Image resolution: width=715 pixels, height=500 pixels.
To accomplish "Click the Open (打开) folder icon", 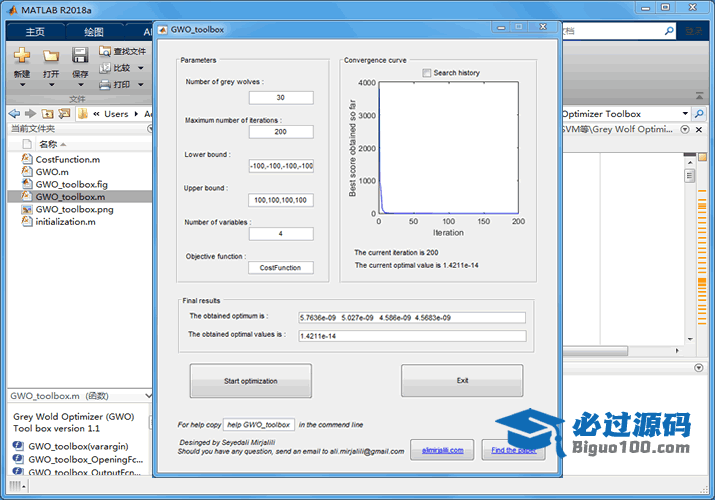I will point(51,56).
